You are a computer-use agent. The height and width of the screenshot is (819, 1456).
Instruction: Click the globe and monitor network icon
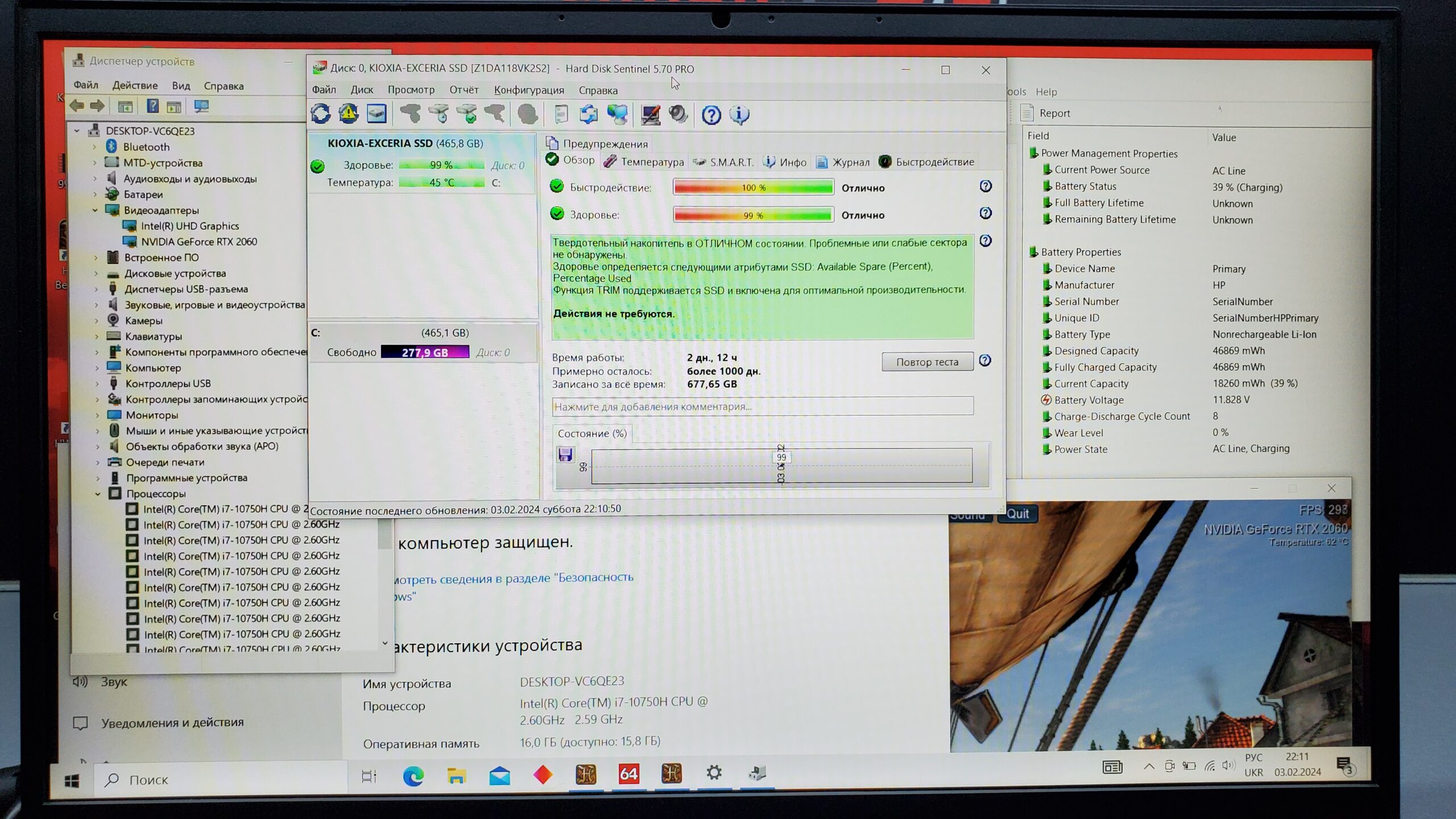click(617, 115)
